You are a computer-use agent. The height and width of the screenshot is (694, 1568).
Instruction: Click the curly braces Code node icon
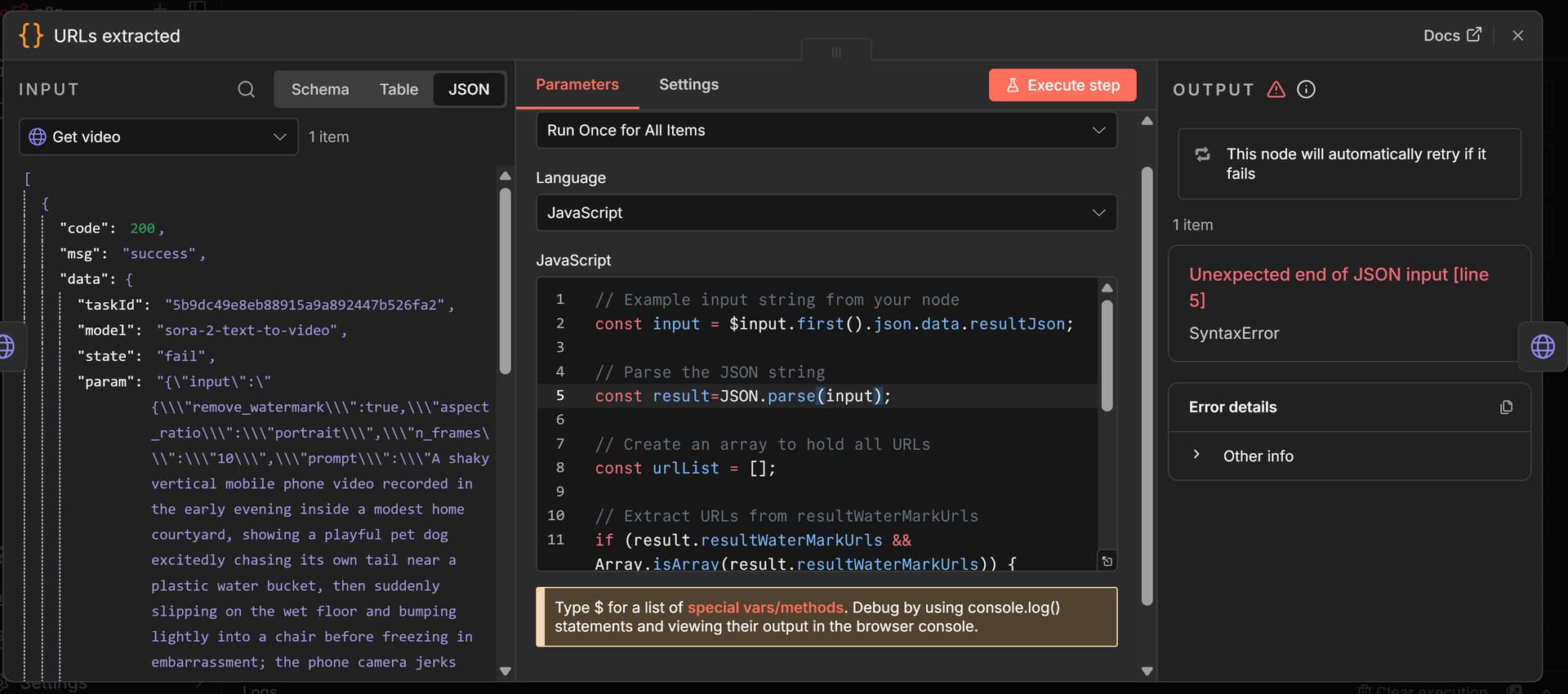tap(31, 36)
